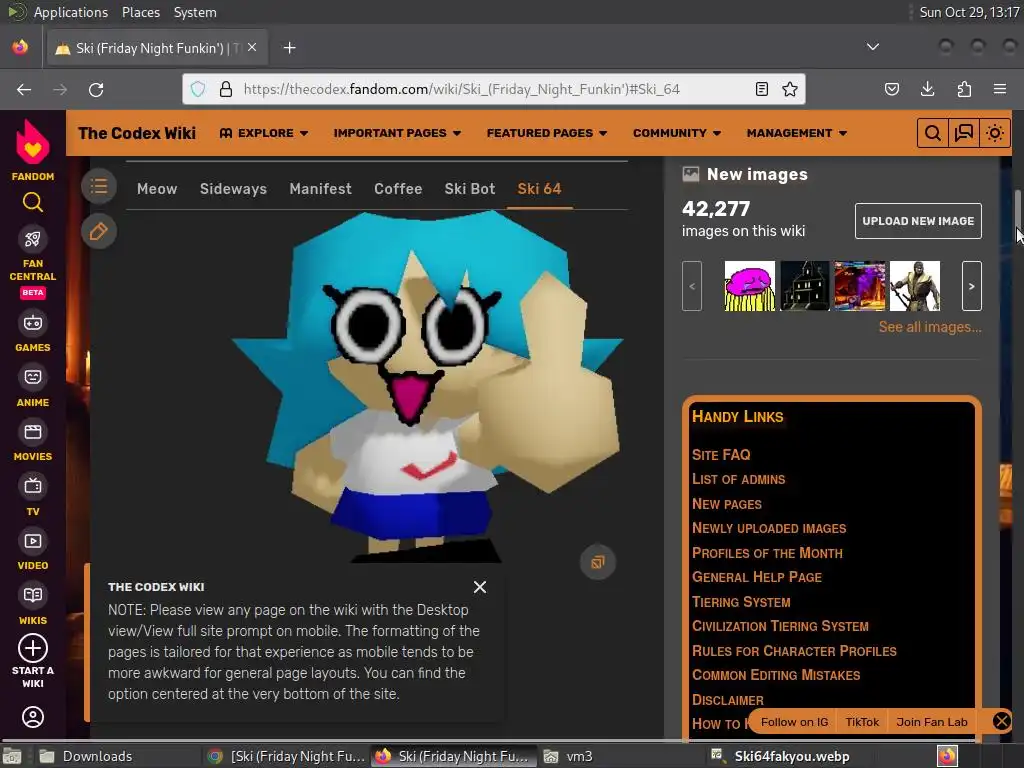Screen dimensions: 1024x768
Task: Click Firefox back arrow
Action: [x=24, y=89]
